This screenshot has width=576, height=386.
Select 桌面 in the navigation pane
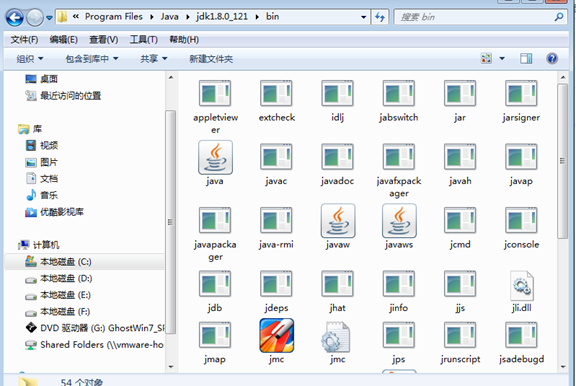[49, 79]
